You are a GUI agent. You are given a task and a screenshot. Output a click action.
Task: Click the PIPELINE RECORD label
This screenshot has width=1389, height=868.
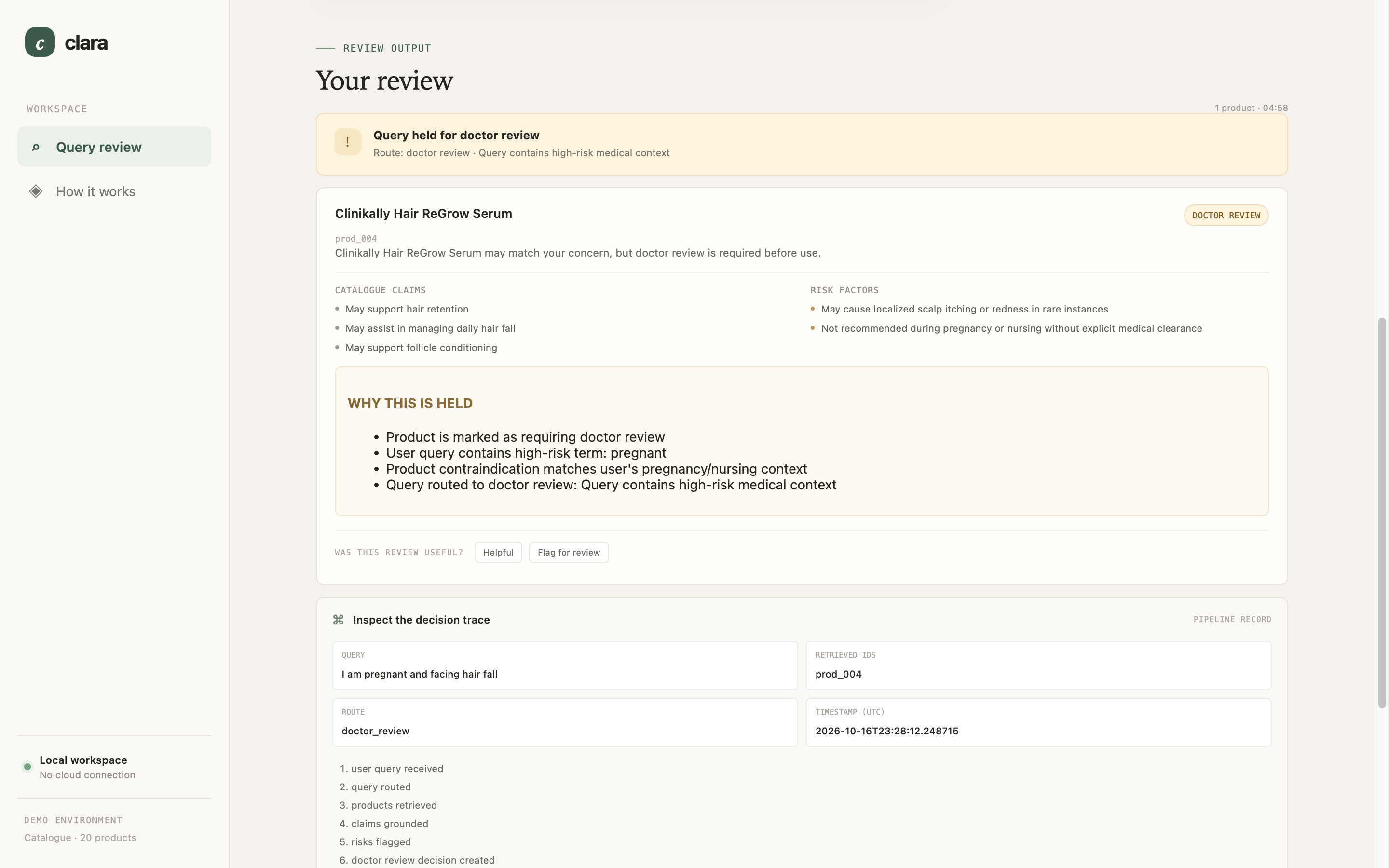click(1232, 620)
